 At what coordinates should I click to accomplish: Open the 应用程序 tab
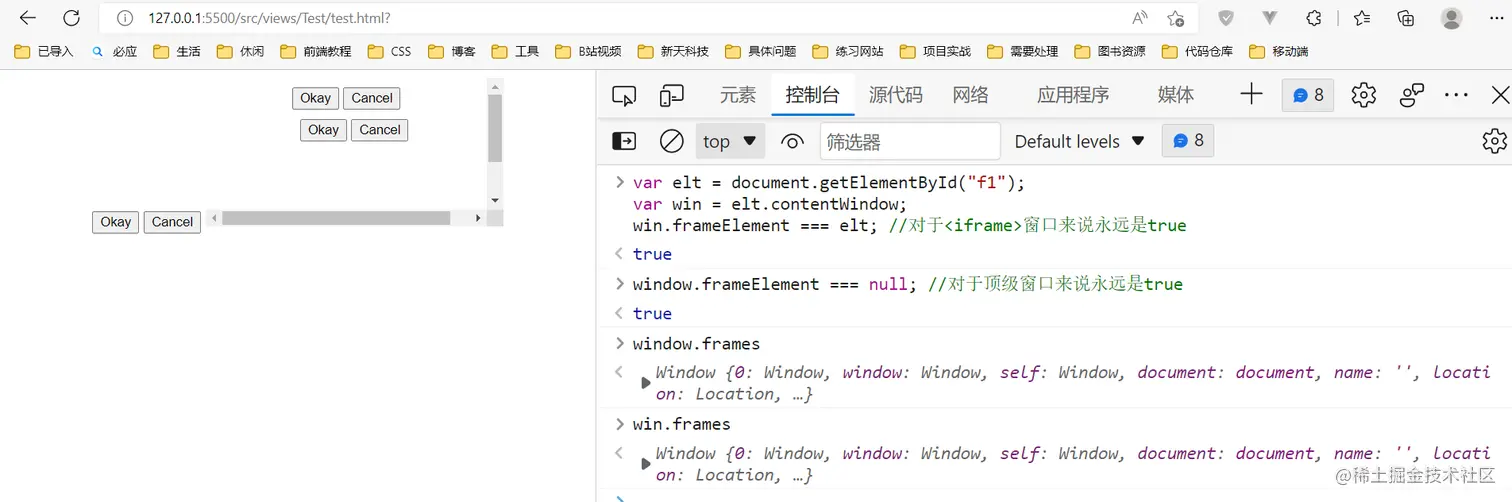[1073, 95]
